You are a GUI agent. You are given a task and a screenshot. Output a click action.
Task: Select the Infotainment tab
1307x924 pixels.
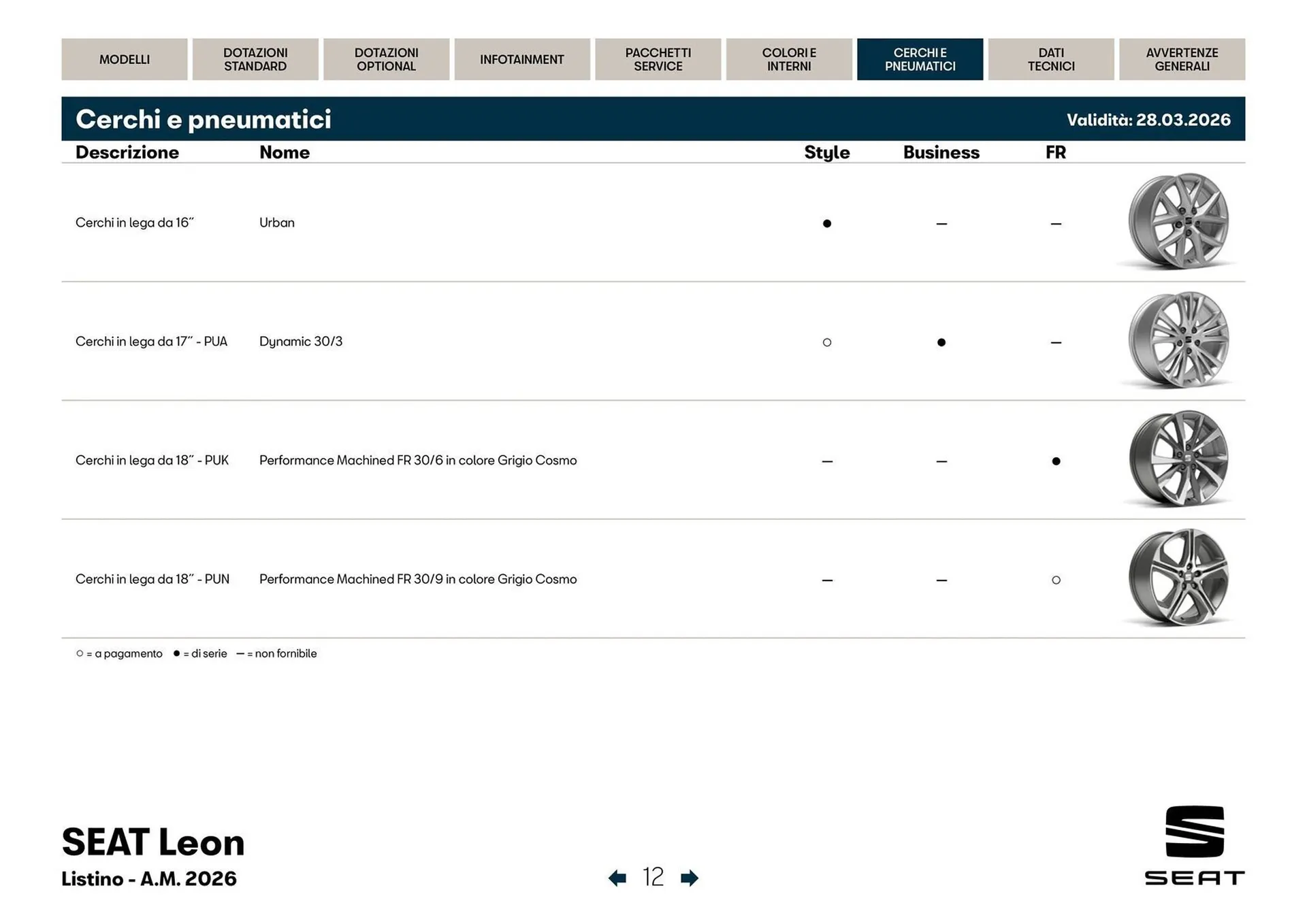coord(522,59)
